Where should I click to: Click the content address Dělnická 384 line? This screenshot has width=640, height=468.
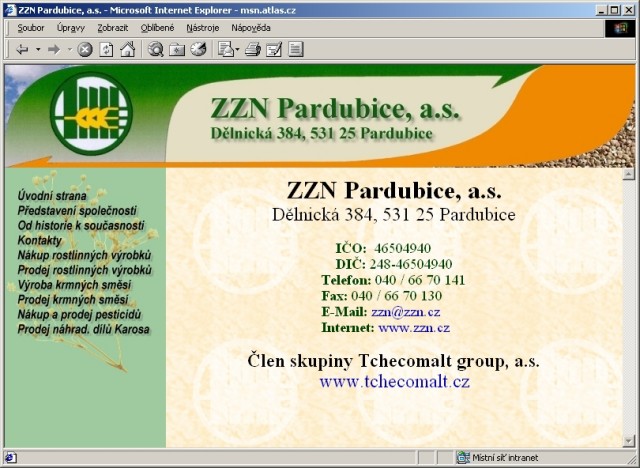pyautogui.click(x=393, y=215)
